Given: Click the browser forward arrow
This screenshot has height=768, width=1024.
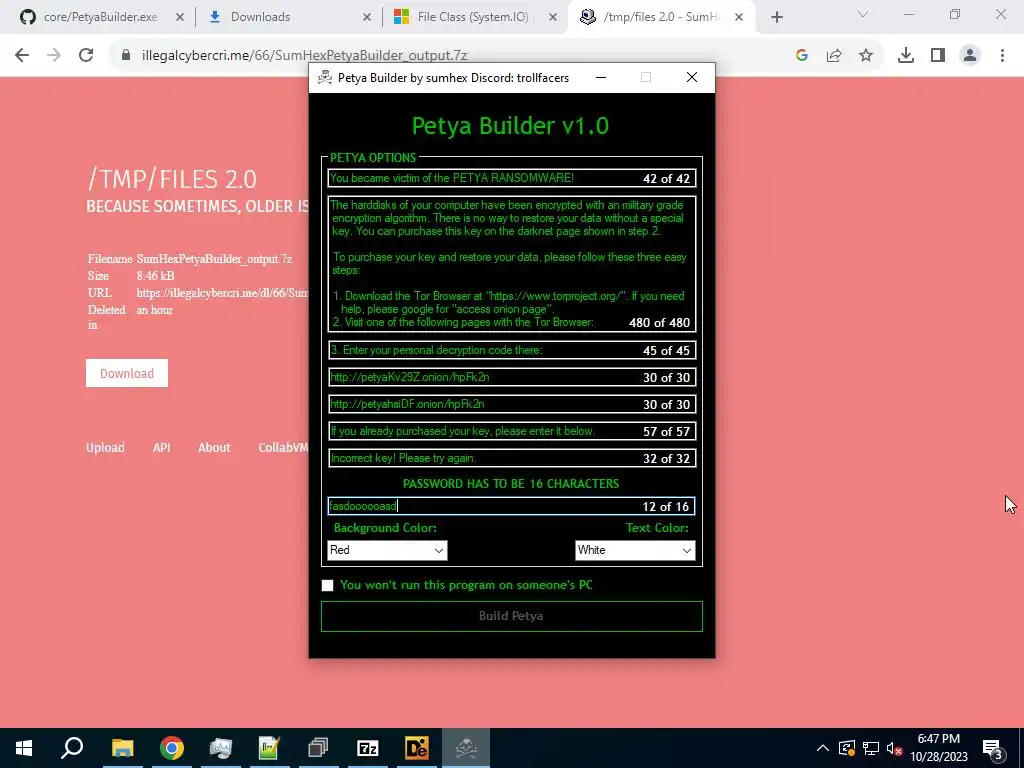Looking at the screenshot, I should pyautogui.click(x=54, y=56).
